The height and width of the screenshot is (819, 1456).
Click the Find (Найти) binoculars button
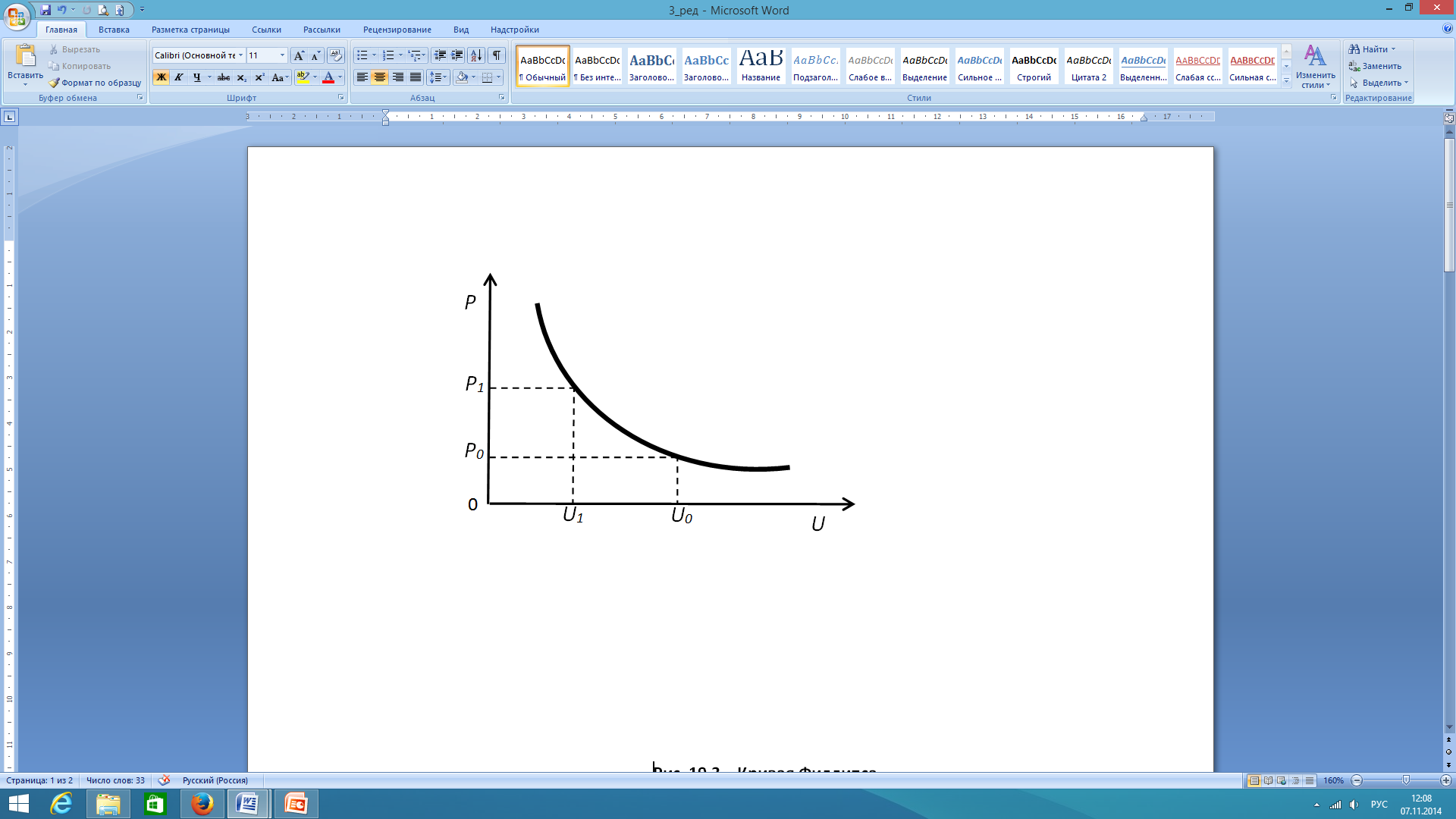(1370, 49)
